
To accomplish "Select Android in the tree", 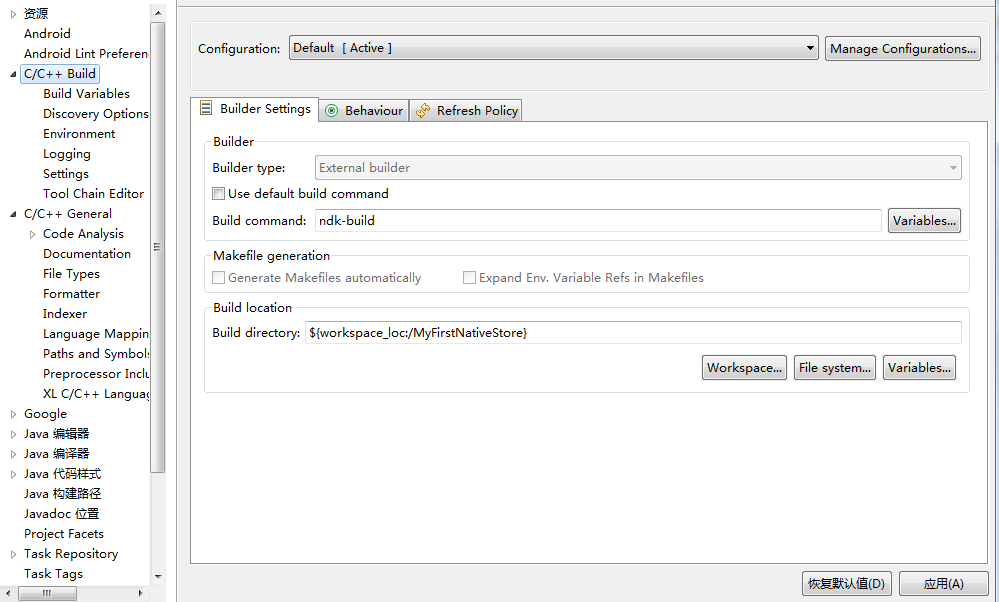I will [x=47, y=34].
